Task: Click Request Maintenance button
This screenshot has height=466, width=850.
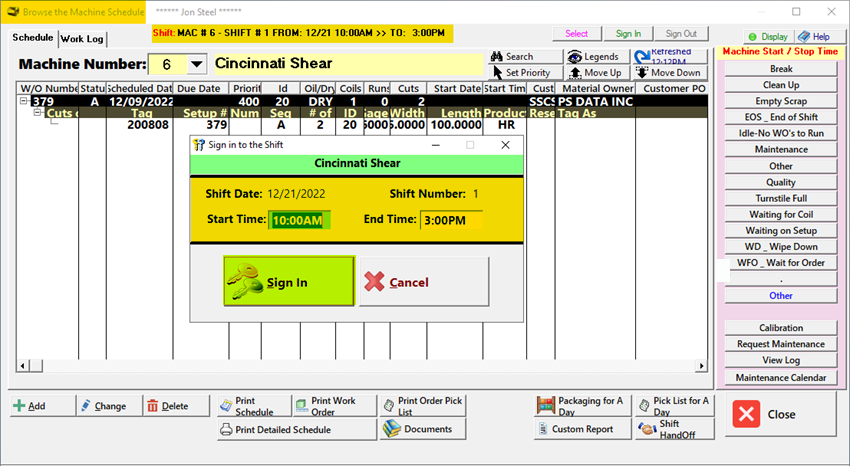Action: [x=781, y=344]
